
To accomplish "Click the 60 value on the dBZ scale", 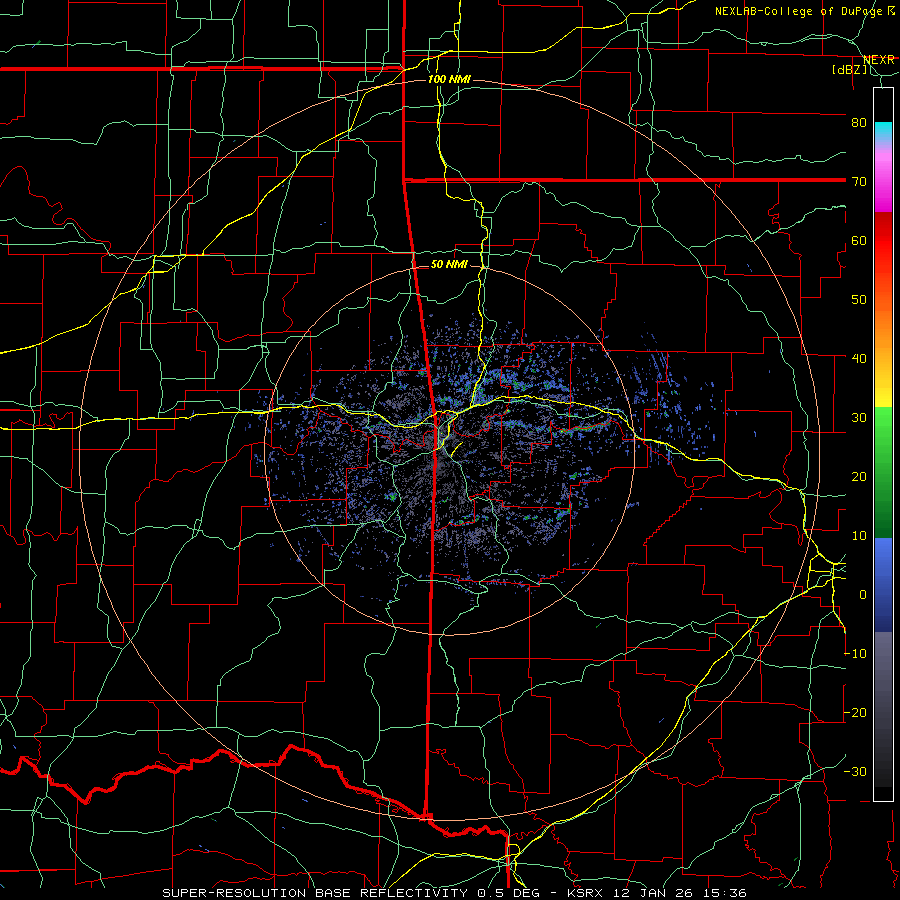I will pyautogui.click(x=859, y=240).
